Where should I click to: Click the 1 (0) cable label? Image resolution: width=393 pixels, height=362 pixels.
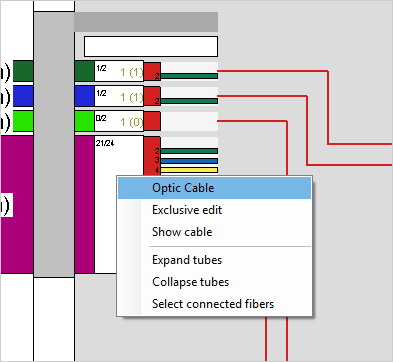tap(132, 123)
